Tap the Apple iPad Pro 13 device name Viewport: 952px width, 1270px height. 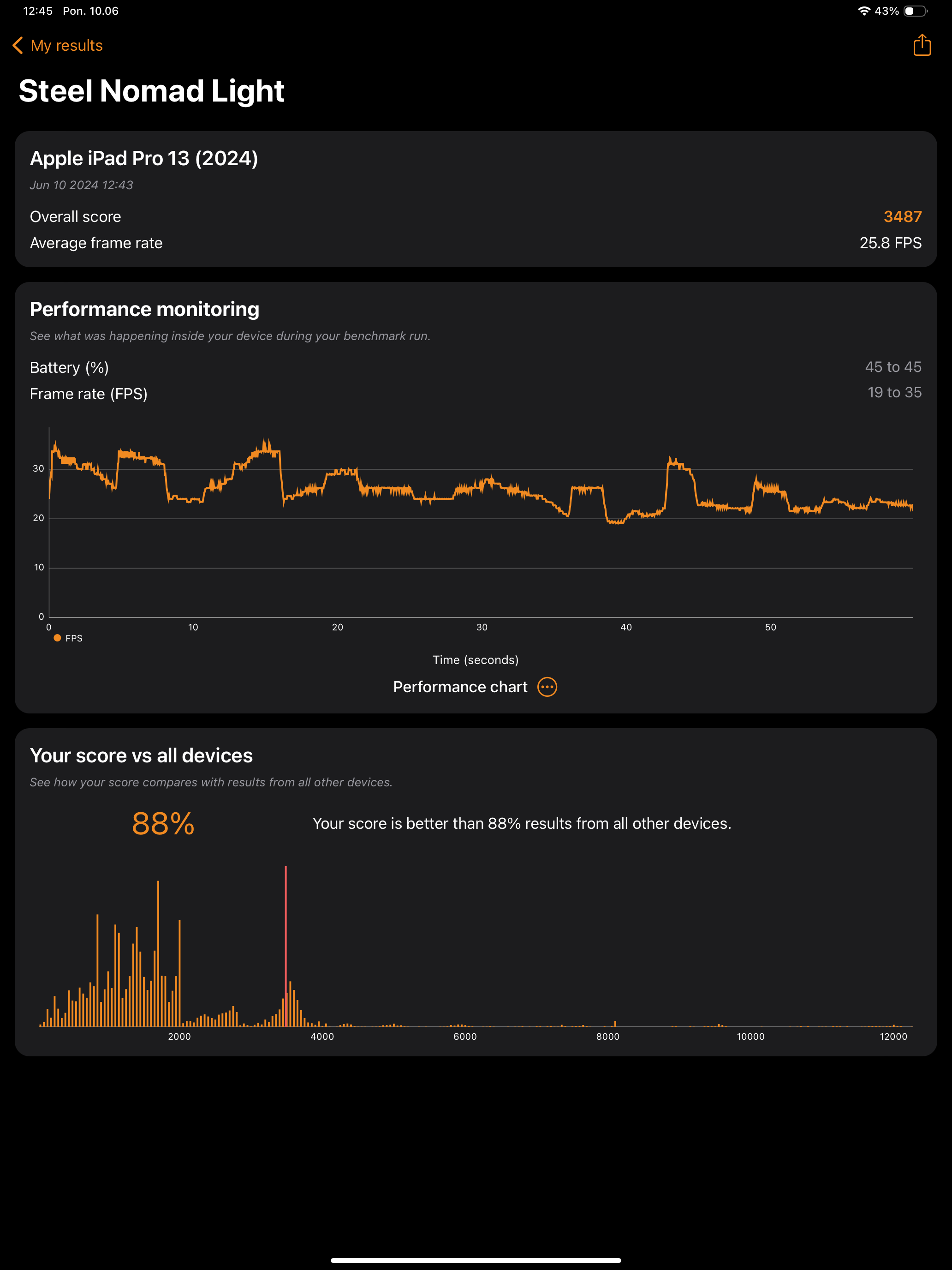[x=143, y=158]
